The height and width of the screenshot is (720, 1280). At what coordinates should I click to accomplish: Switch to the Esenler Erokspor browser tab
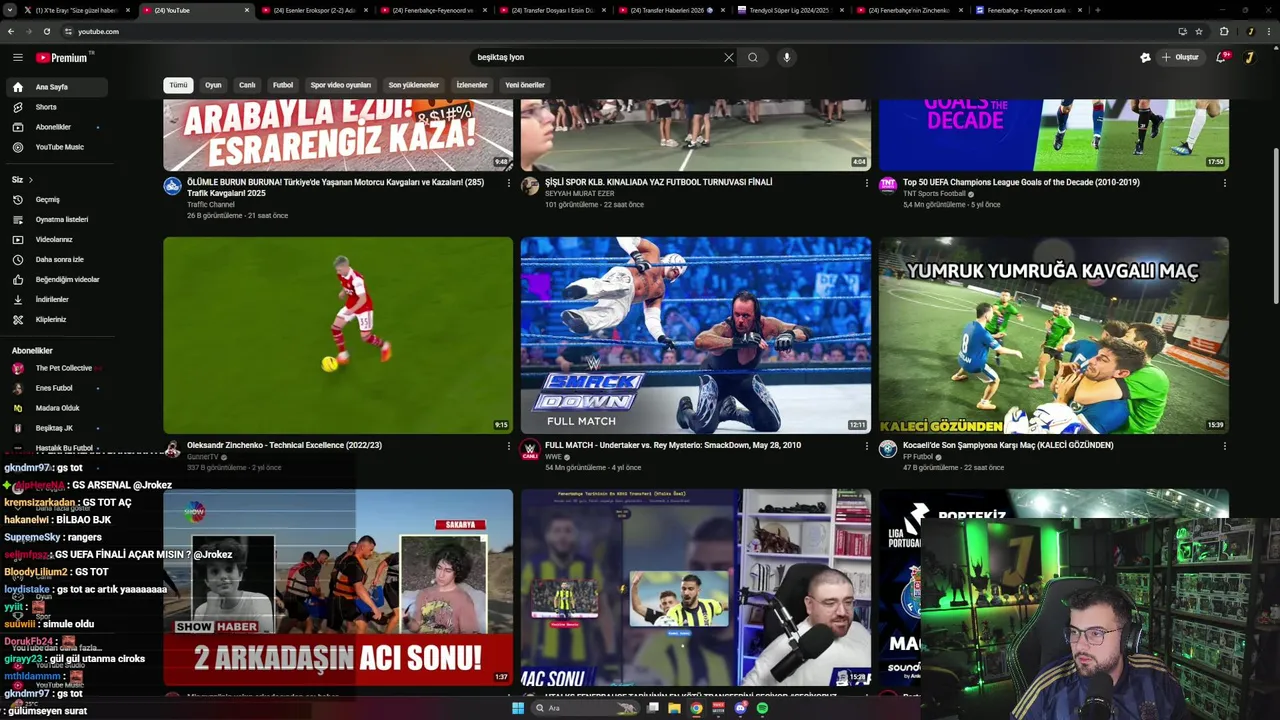[x=314, y=10]
